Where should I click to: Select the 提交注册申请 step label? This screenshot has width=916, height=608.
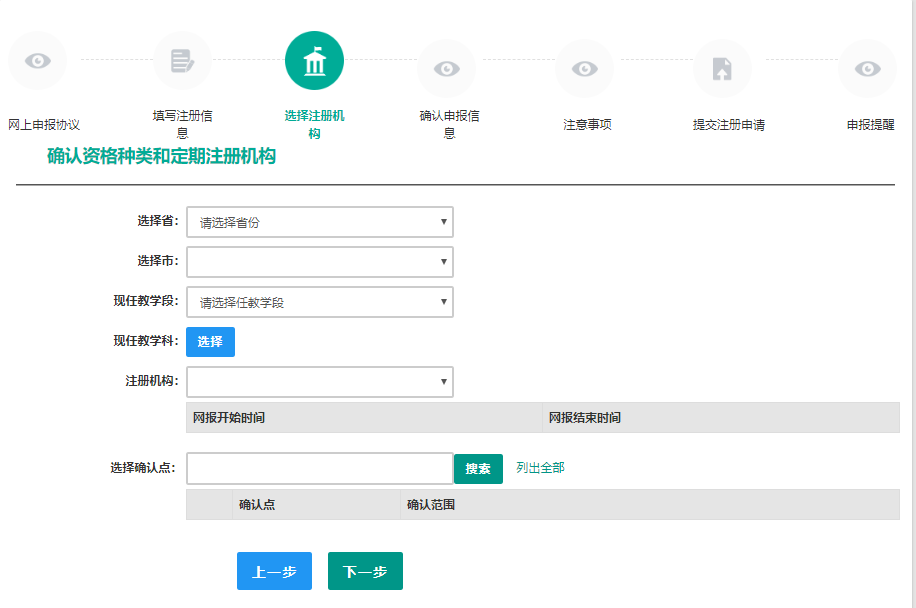pyautogui.click(x=729, y=125)
